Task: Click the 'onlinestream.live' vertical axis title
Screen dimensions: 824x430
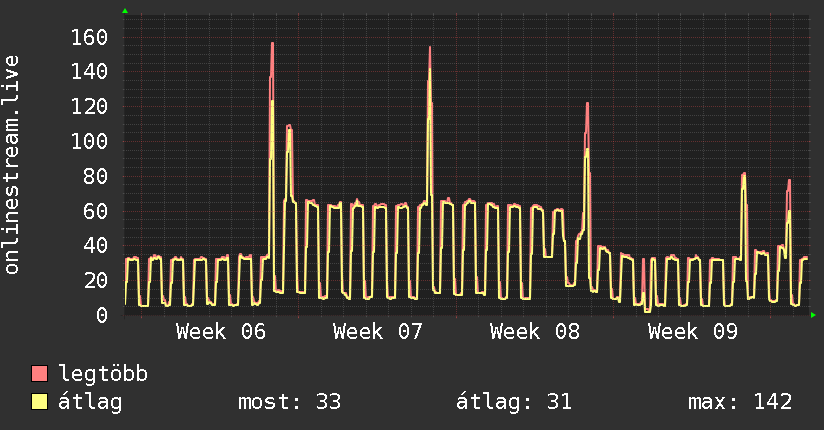Action: point(12,165)
